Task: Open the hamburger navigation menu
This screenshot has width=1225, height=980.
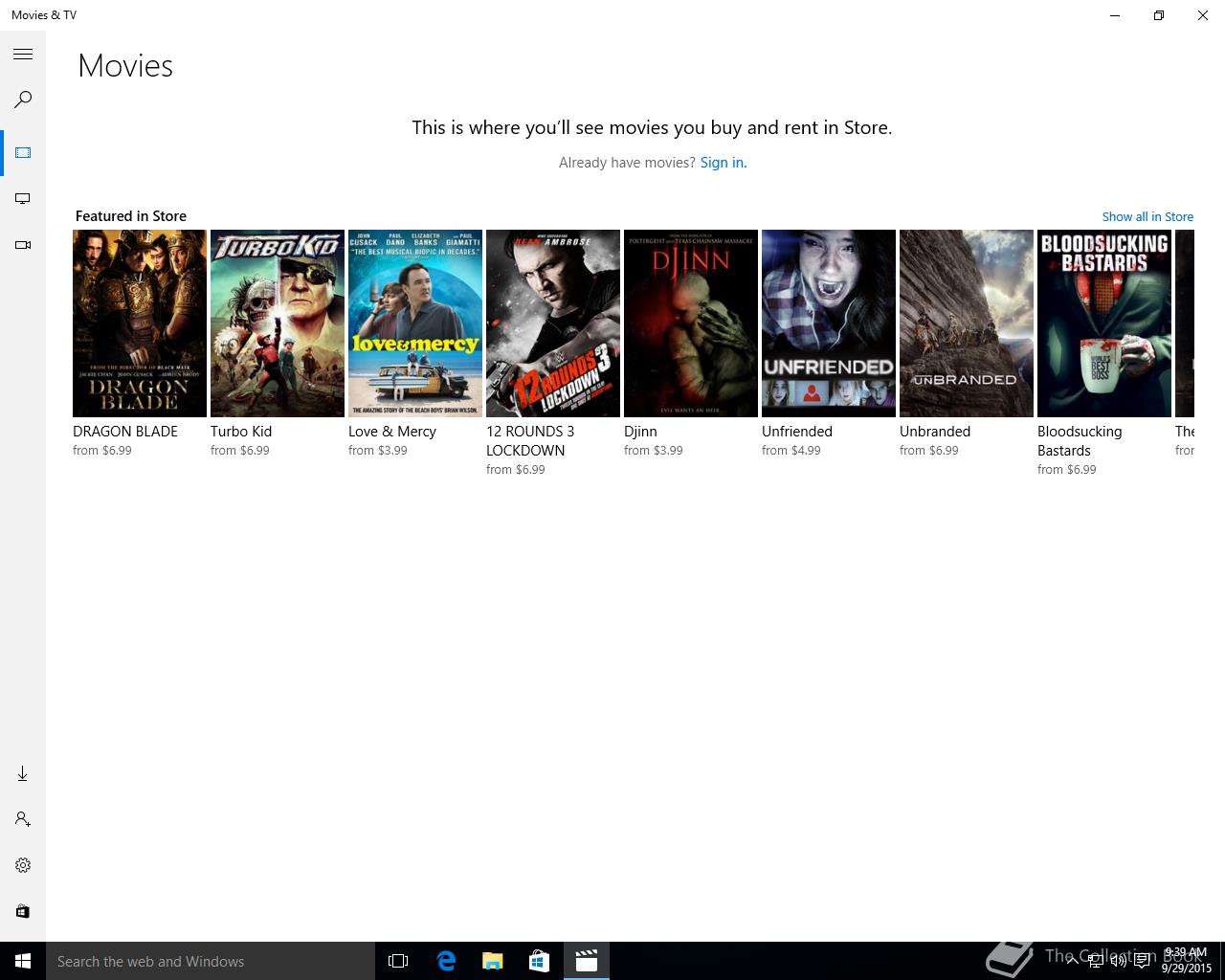Action: pos(23,55)
